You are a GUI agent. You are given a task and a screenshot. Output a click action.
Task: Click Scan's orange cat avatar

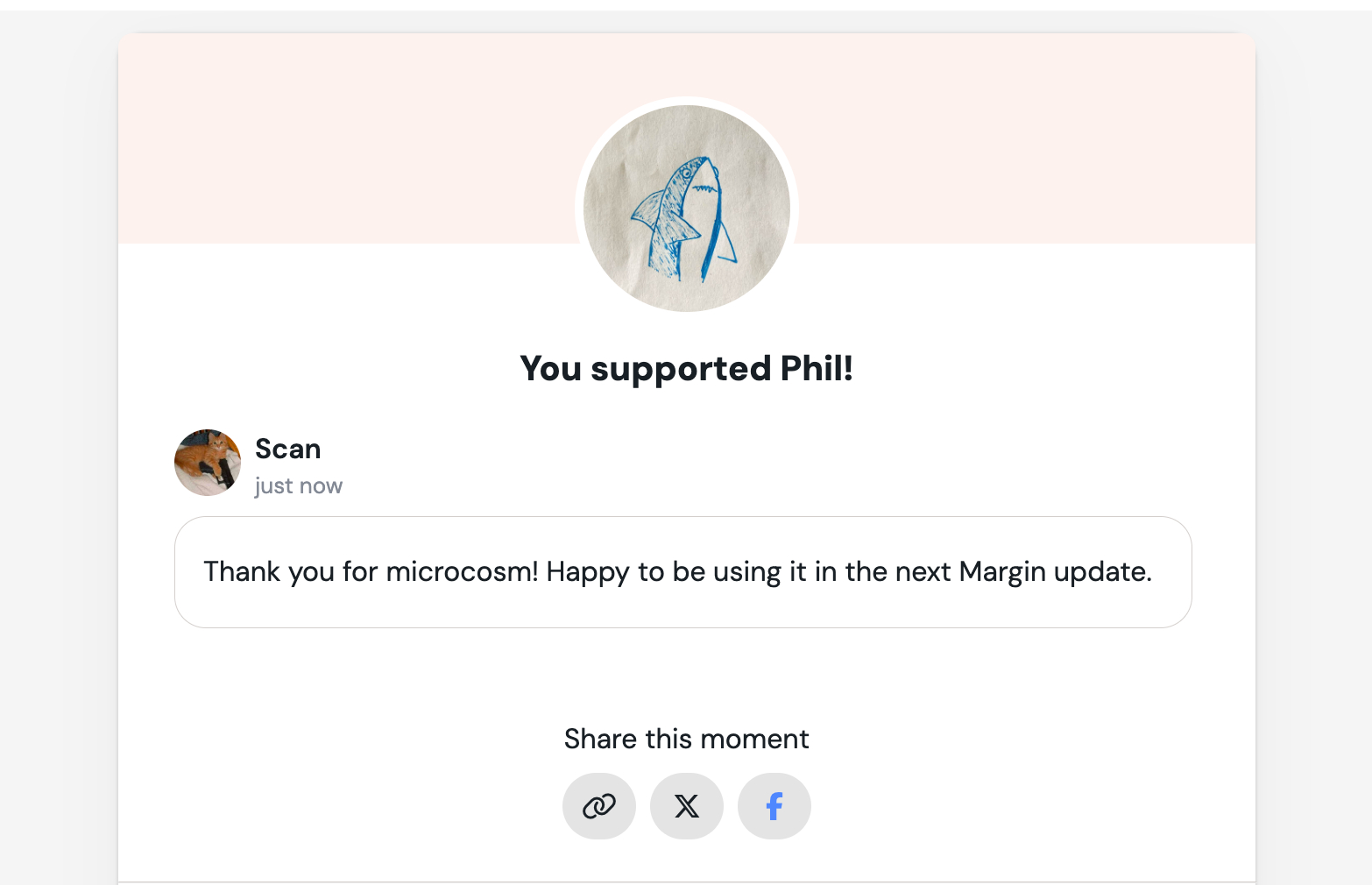208,463
